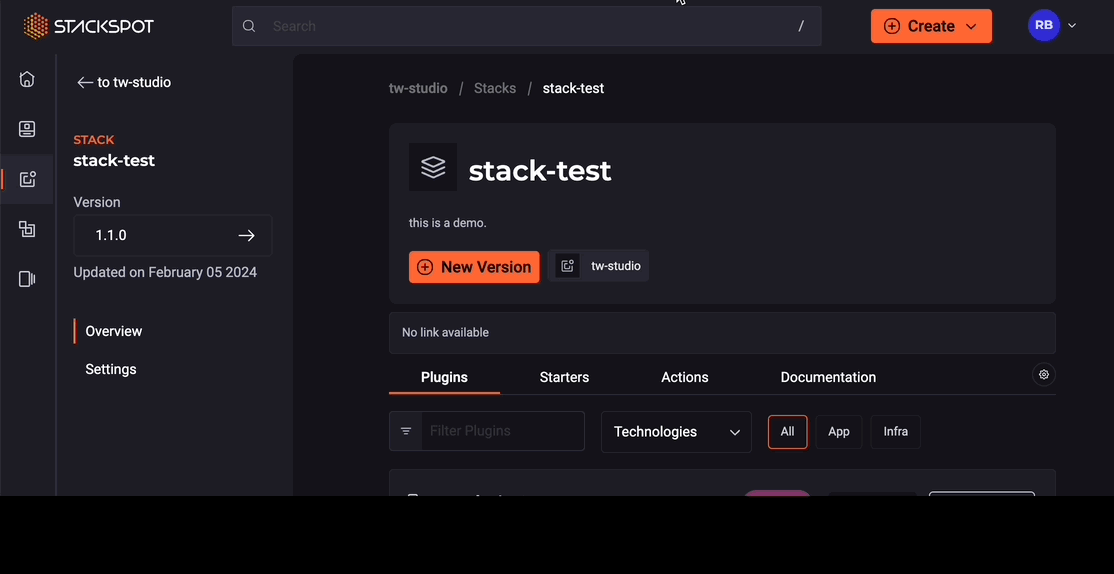1114x574 pixels.
Task: Select the Studio sidebar icon
Action: coord(27,180)
